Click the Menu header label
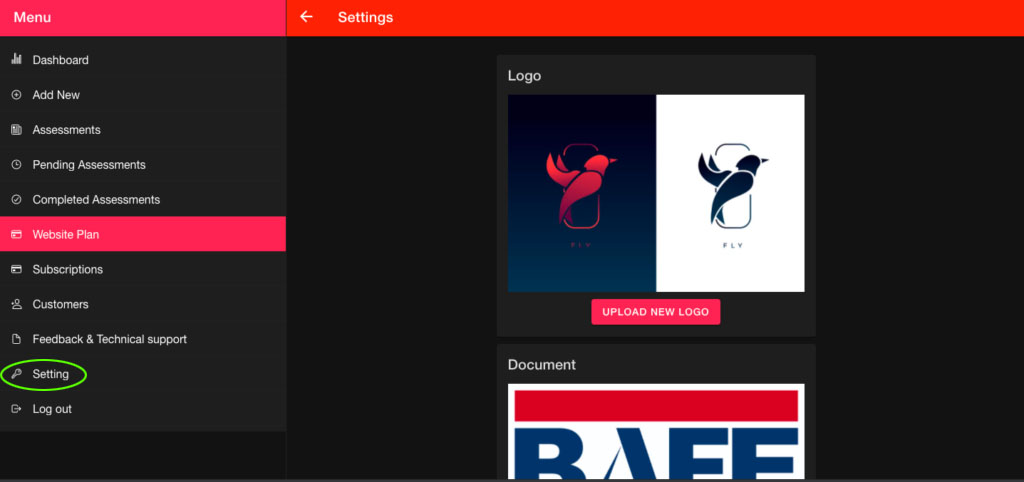 pyautogui.click(x=32, y=18)
